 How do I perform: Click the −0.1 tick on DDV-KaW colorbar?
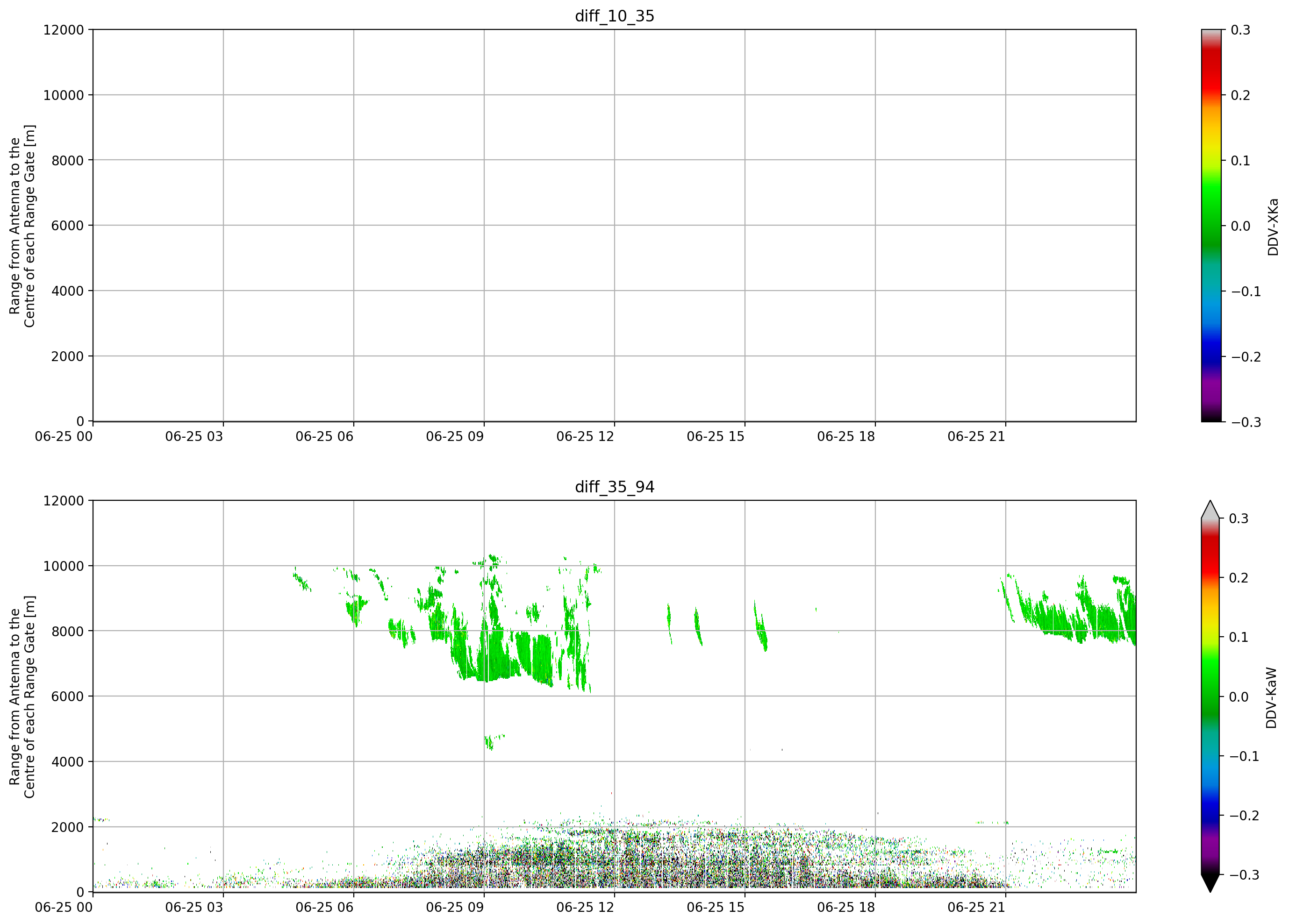[1244, 756]
